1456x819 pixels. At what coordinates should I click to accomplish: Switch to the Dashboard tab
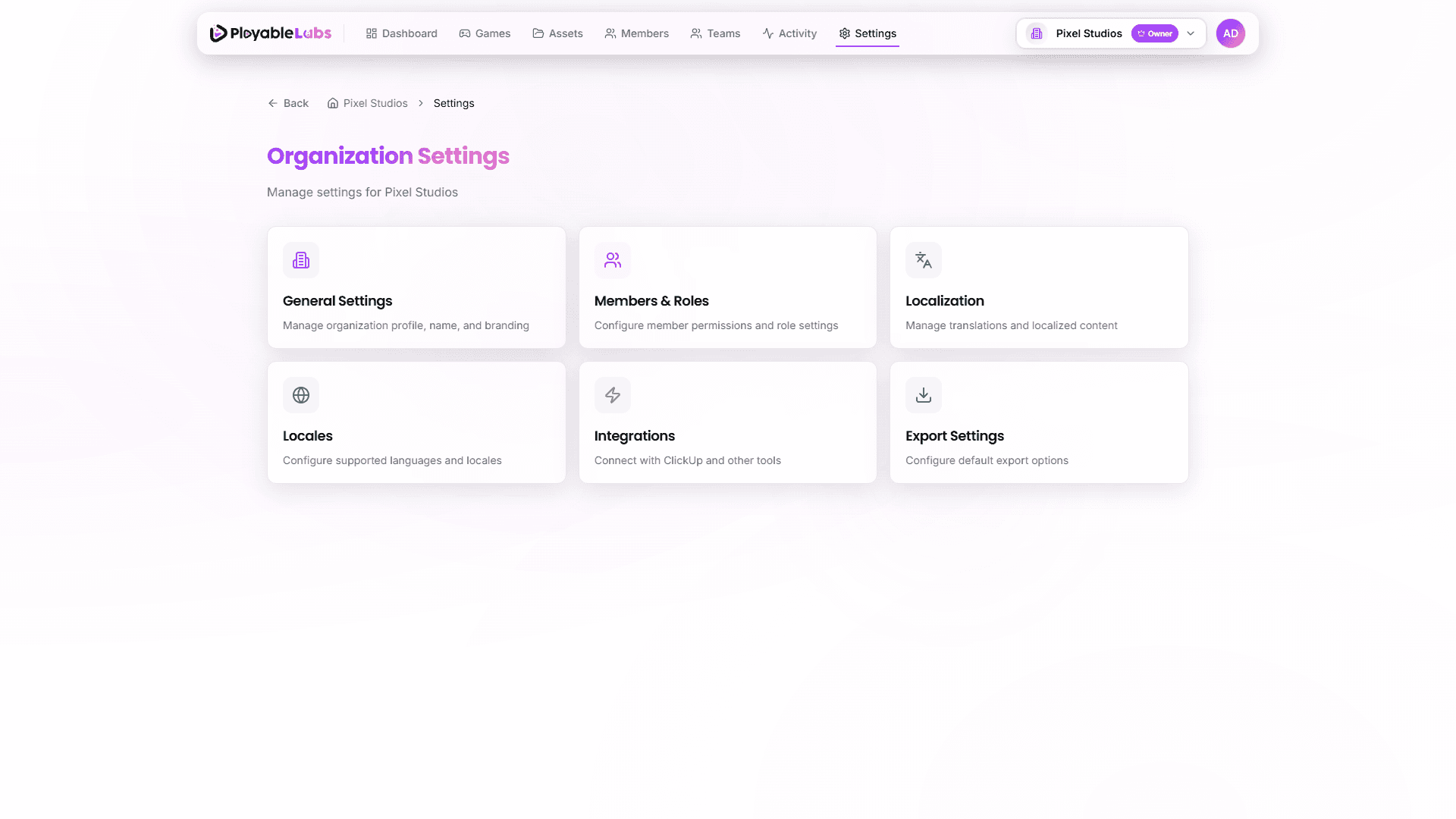point(401,33)
